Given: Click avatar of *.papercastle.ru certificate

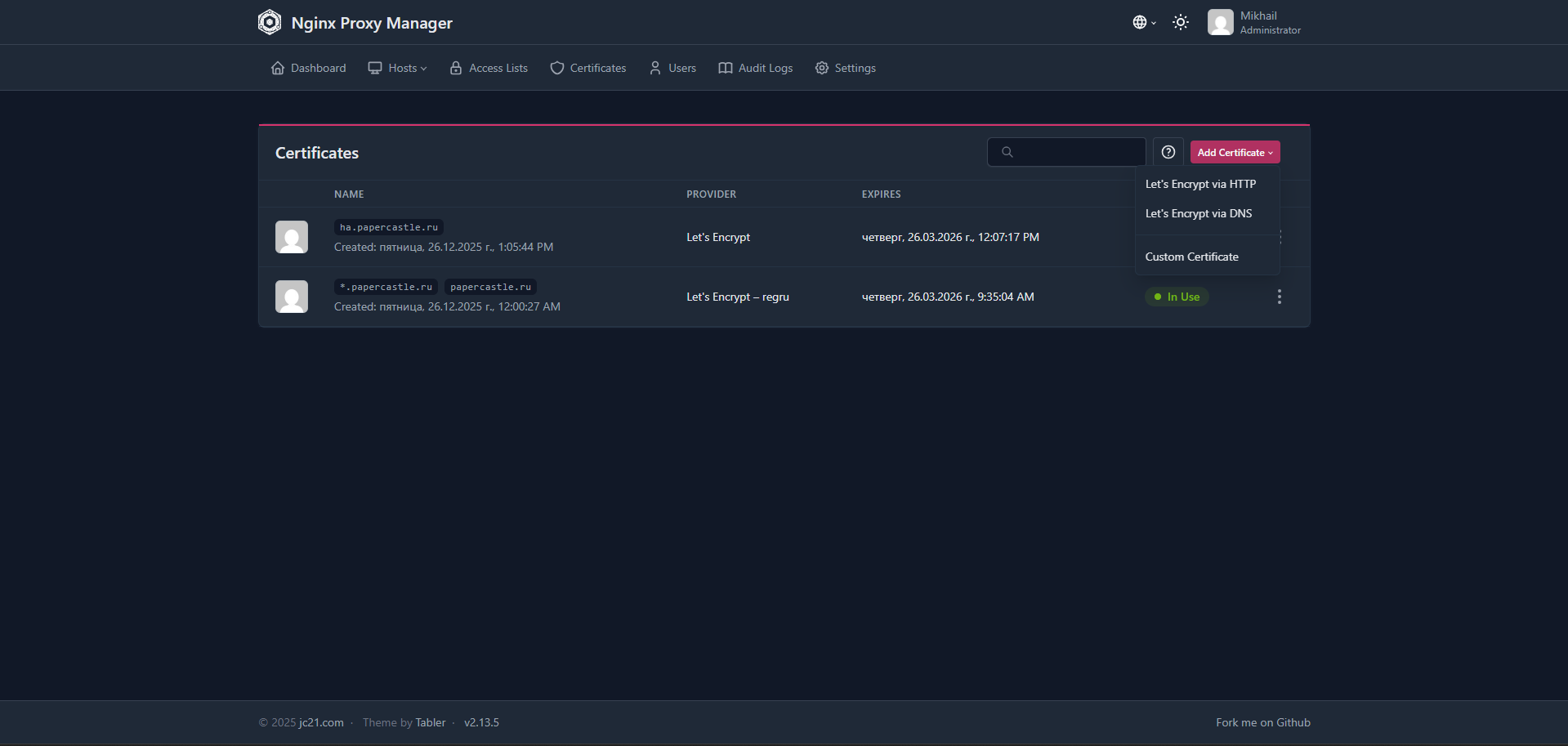Looking at the screenshot, I should [x=292, y=297].
